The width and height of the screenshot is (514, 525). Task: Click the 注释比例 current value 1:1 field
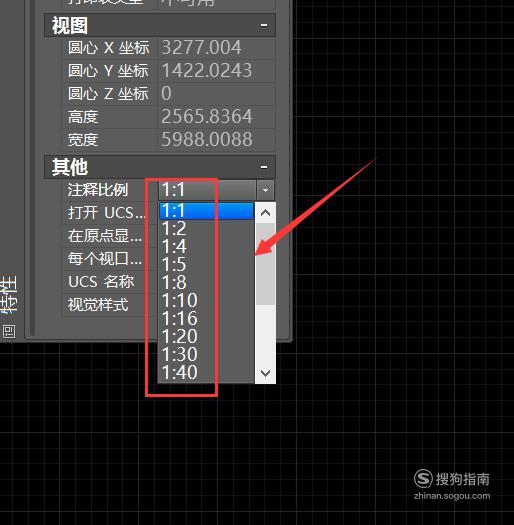click(x=208, y=190)
